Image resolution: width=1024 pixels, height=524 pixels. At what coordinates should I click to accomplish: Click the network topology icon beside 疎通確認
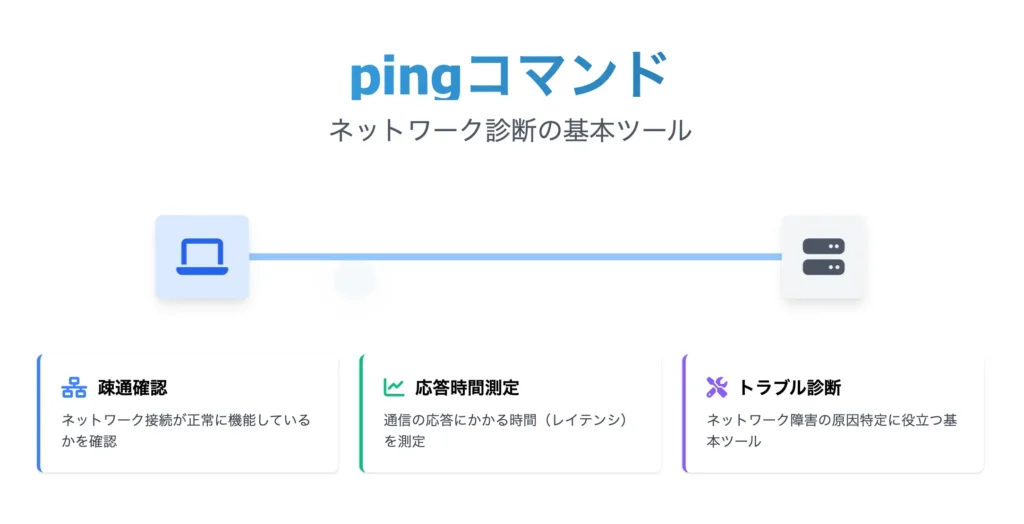tap(74, 387)
